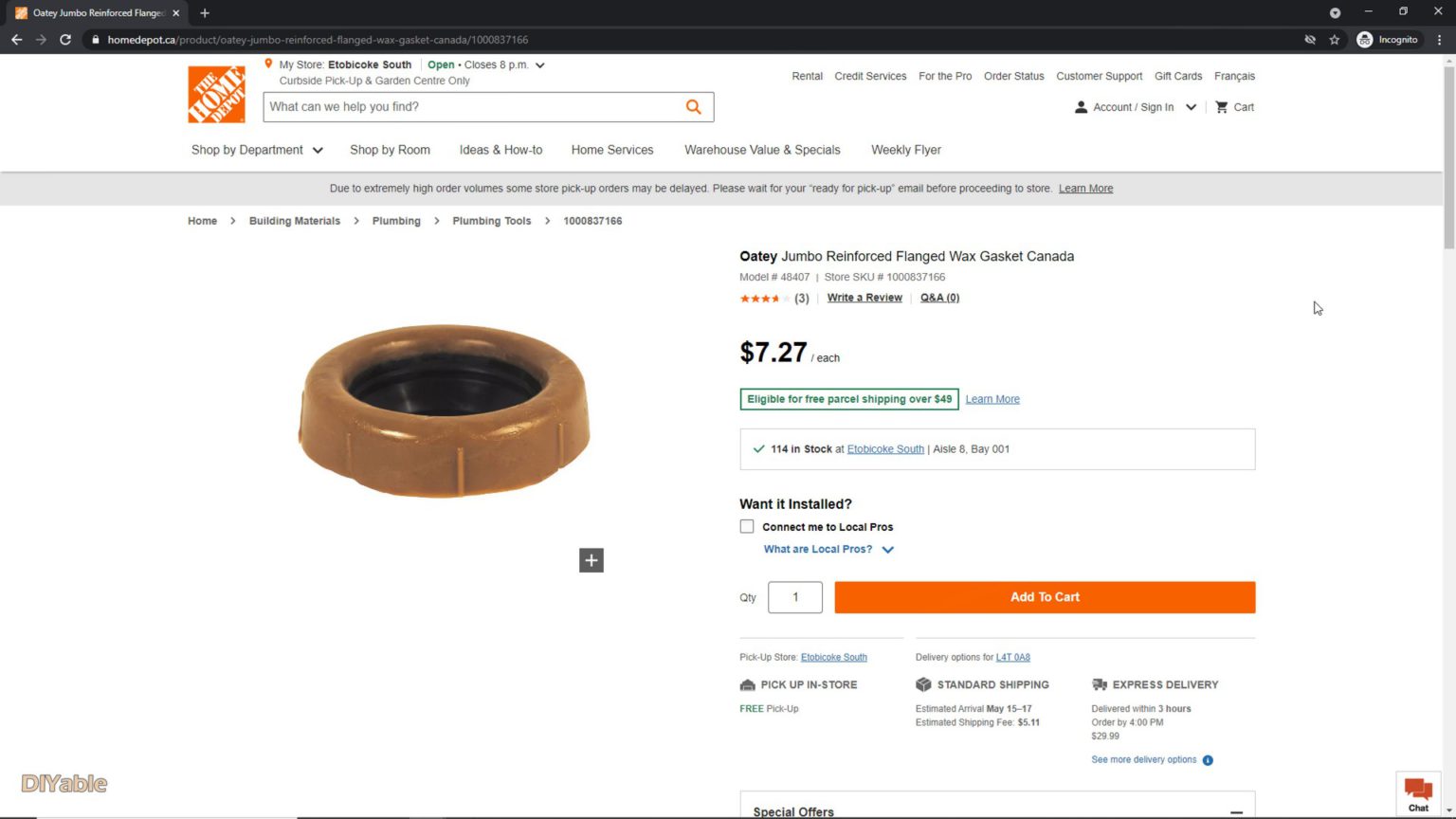Image resolution: width=1456 pixels, height=819 pixels.
Task: Click the Qty quantity input field
Action: pyautogui.click(x=795, y=597)
